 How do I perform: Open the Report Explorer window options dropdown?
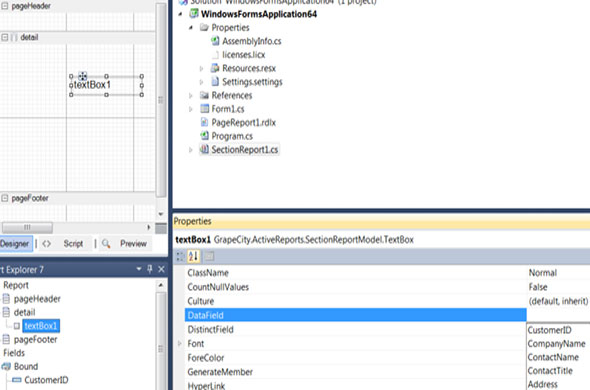point(139,269)
